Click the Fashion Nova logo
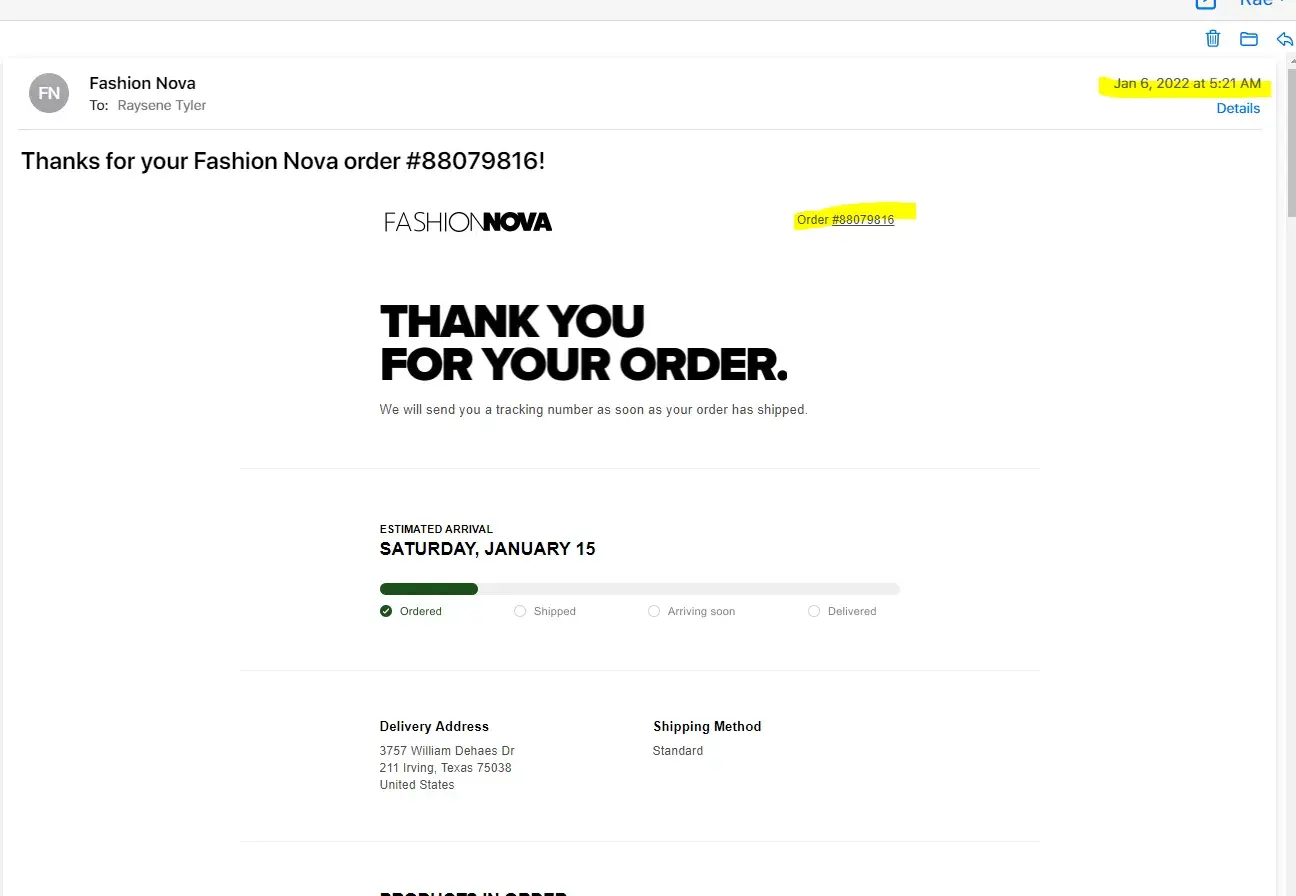This screenshot has width=1296, height=896. click(x=468, y=221)
